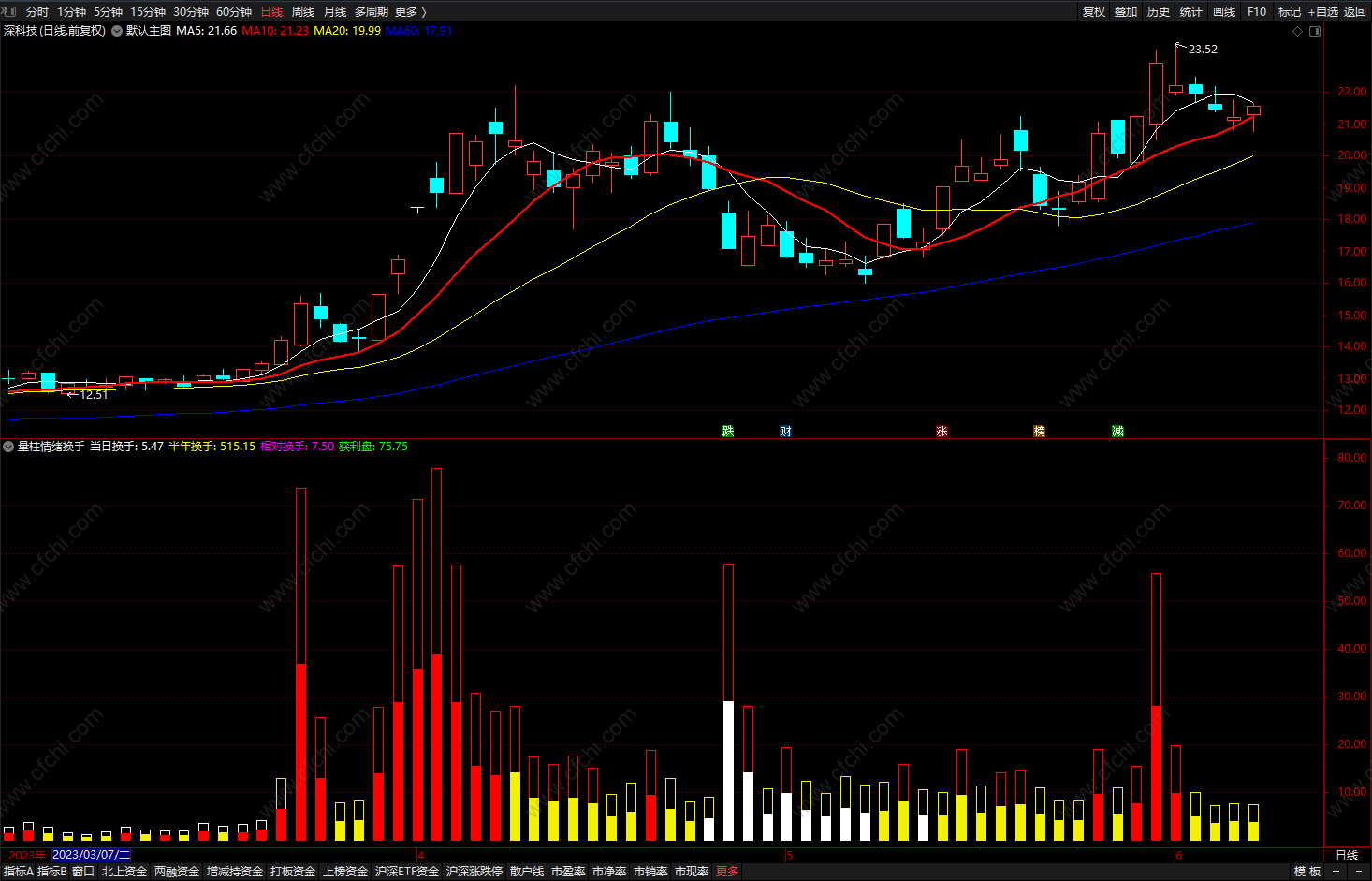Click the 2023/03/07/二 date label
The image size is (1372, 881).
click(x=91, y=855)
